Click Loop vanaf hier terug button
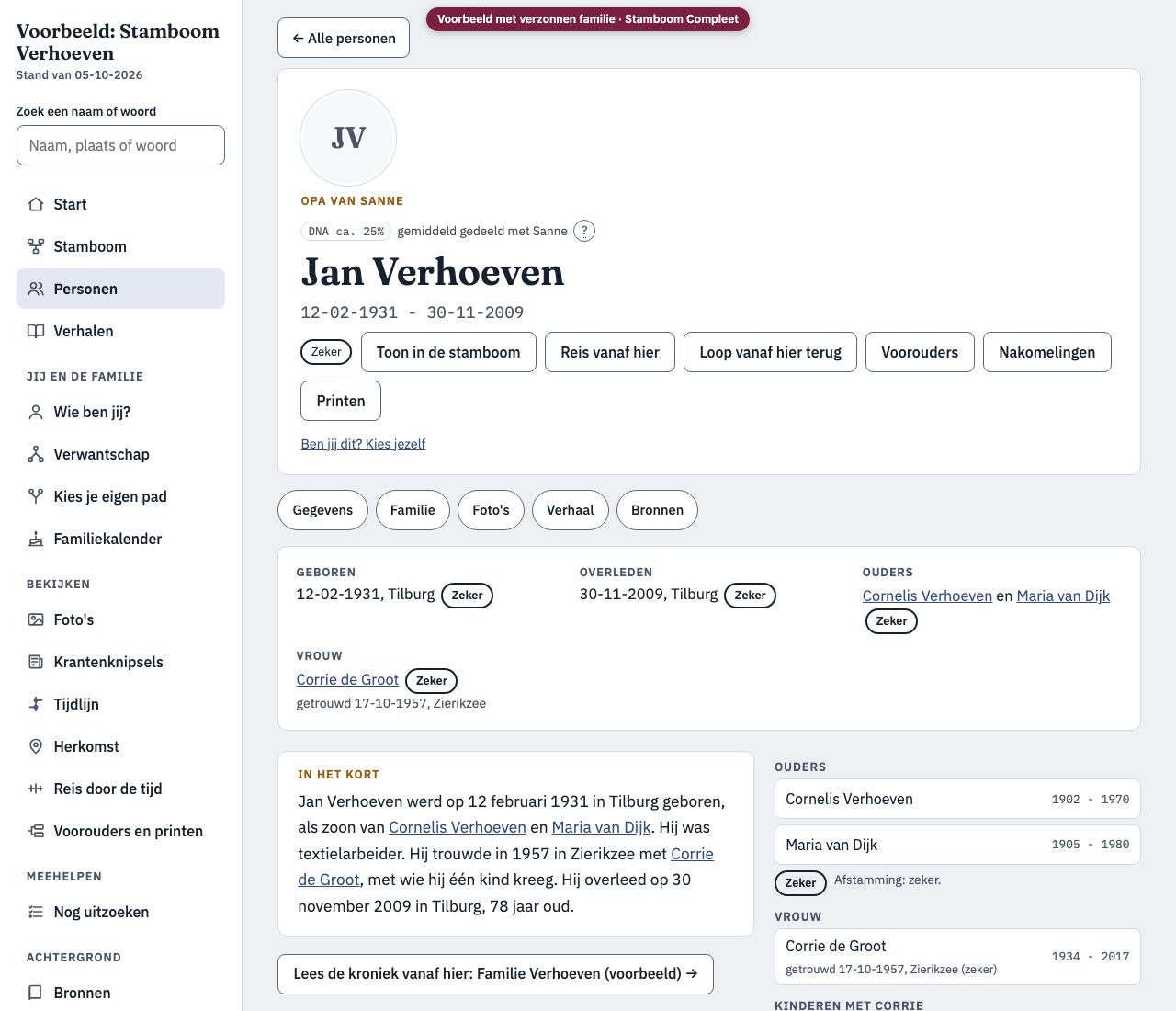Screen dimensions: 1176x1011 point(770,352)
